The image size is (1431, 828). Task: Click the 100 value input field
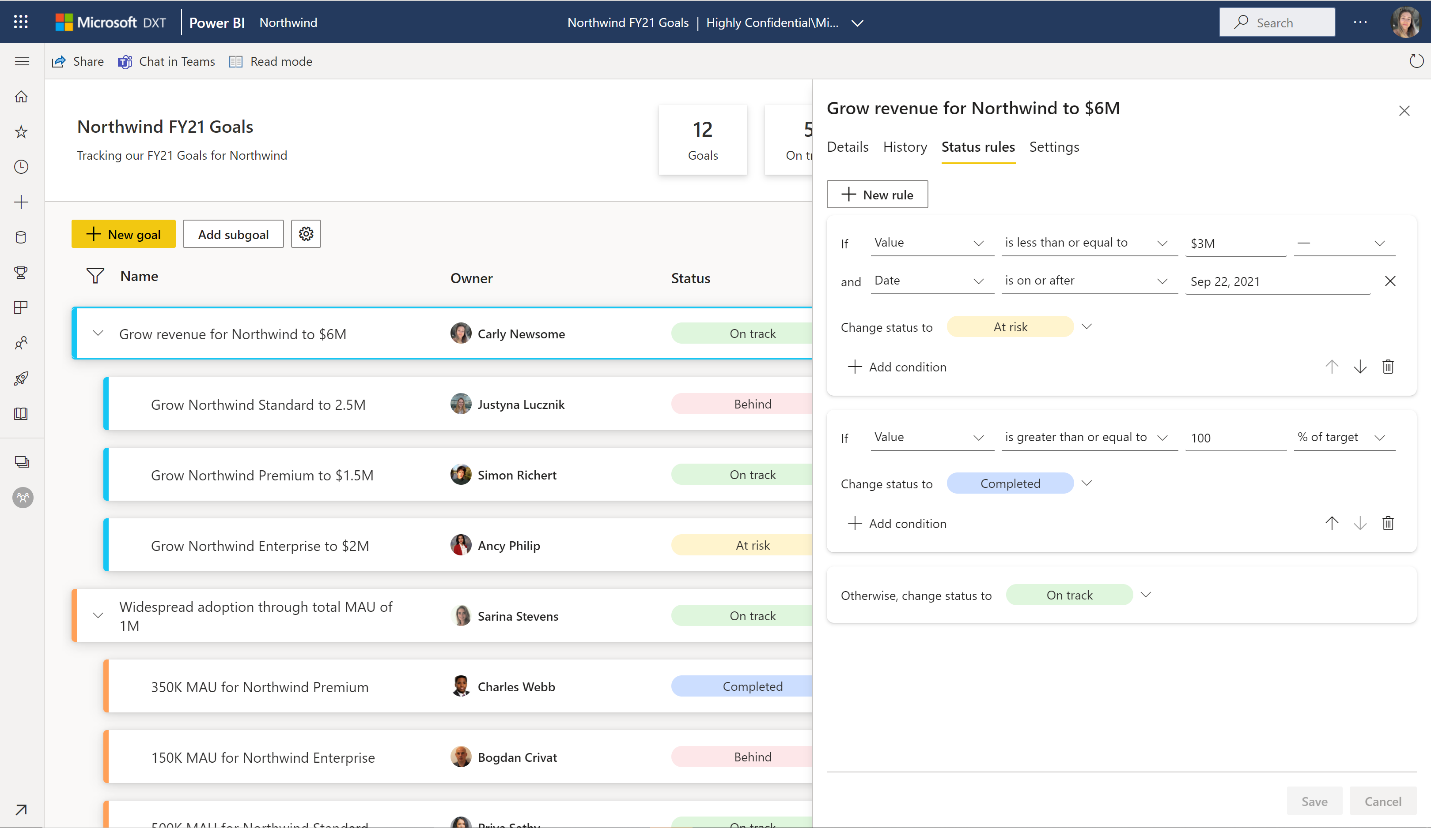[x=1236, y=438]
